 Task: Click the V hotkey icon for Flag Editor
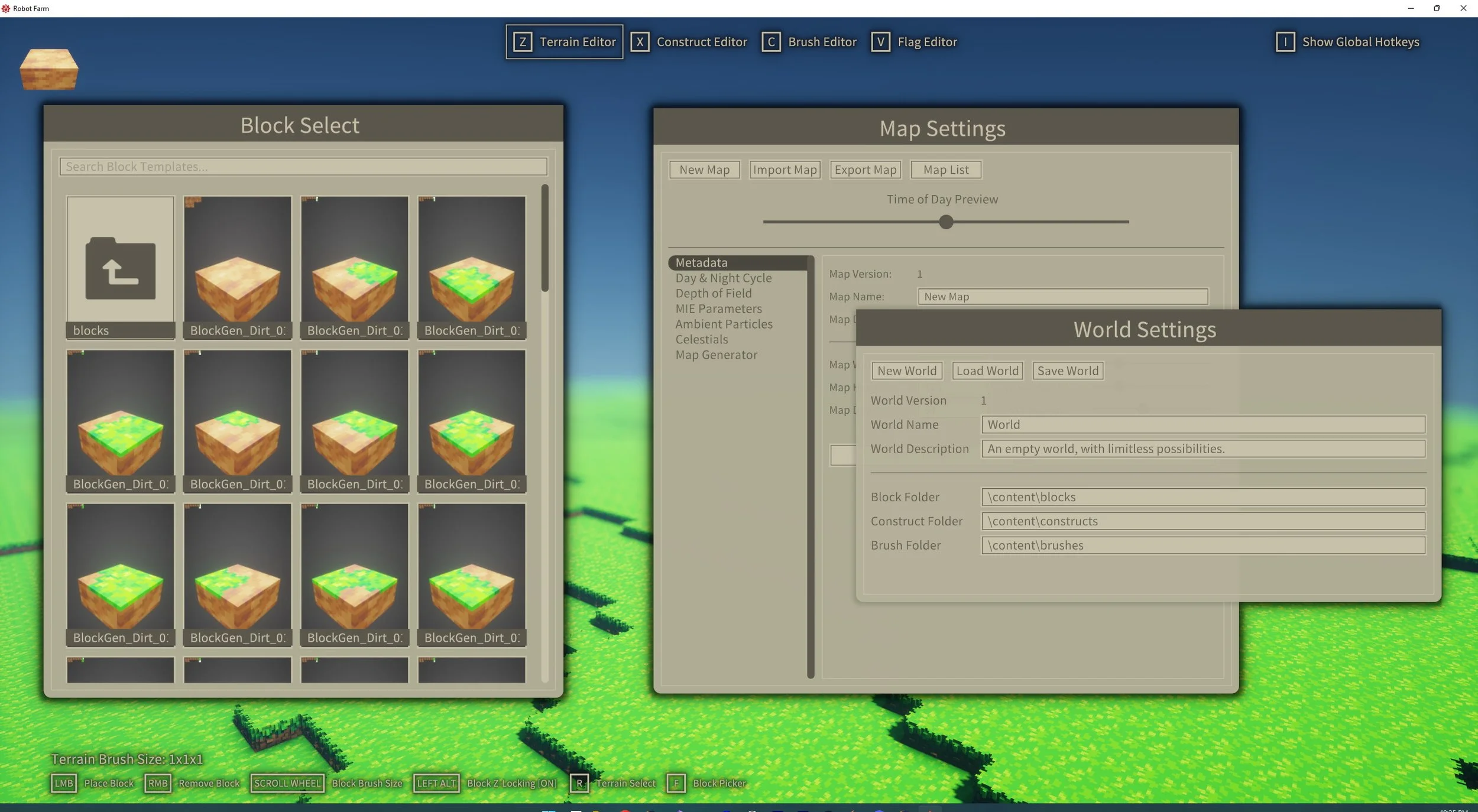click(x=880, y=42)
